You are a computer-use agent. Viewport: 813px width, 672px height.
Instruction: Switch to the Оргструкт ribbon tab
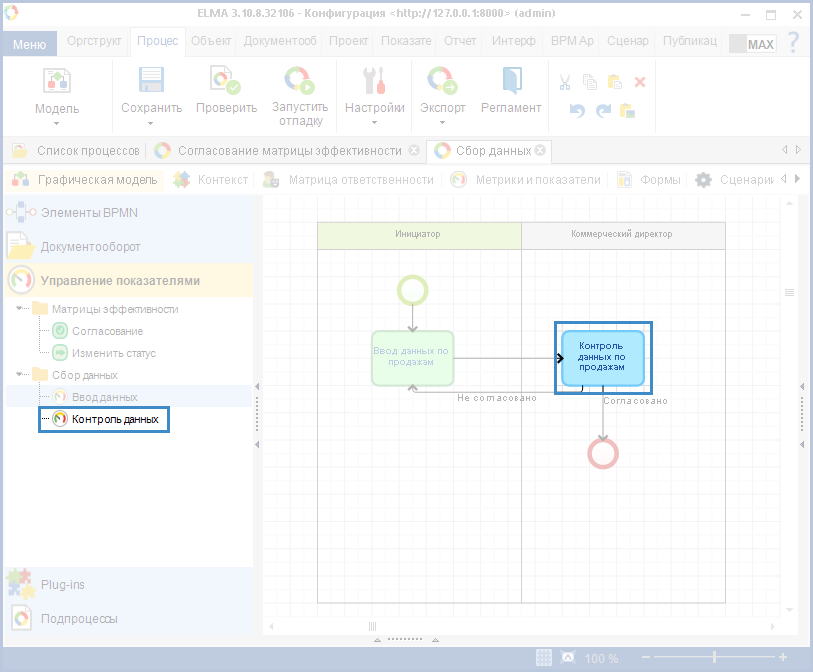point(94,41)
